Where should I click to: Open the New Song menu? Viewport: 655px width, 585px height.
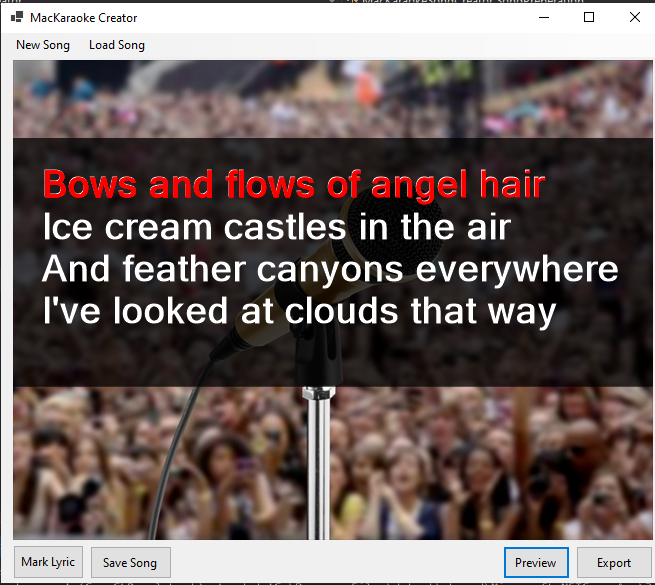tap(43, 45)
